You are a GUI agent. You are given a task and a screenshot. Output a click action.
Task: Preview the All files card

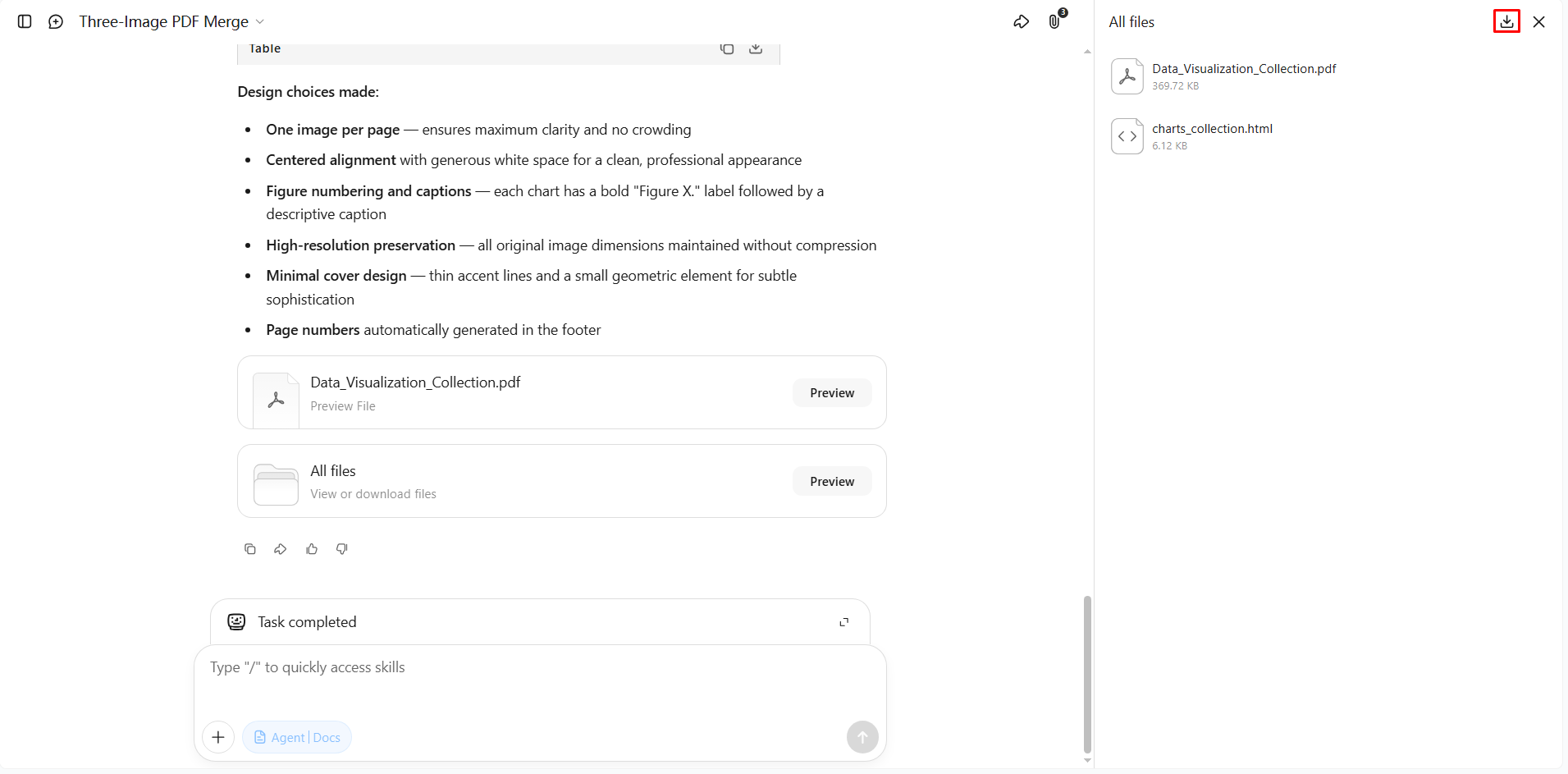pyautogui.click(x=832, y=482)
